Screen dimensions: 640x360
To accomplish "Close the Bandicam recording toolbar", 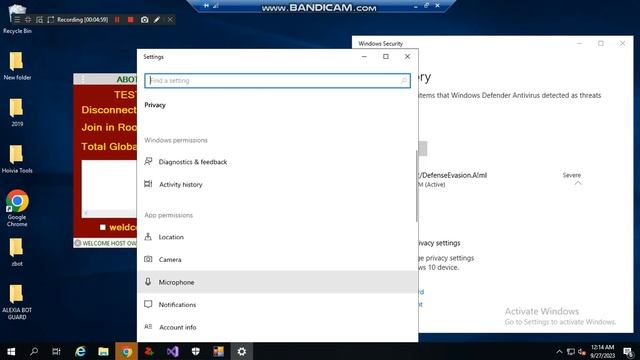I will pyautogui.click(x=170, y=20).
